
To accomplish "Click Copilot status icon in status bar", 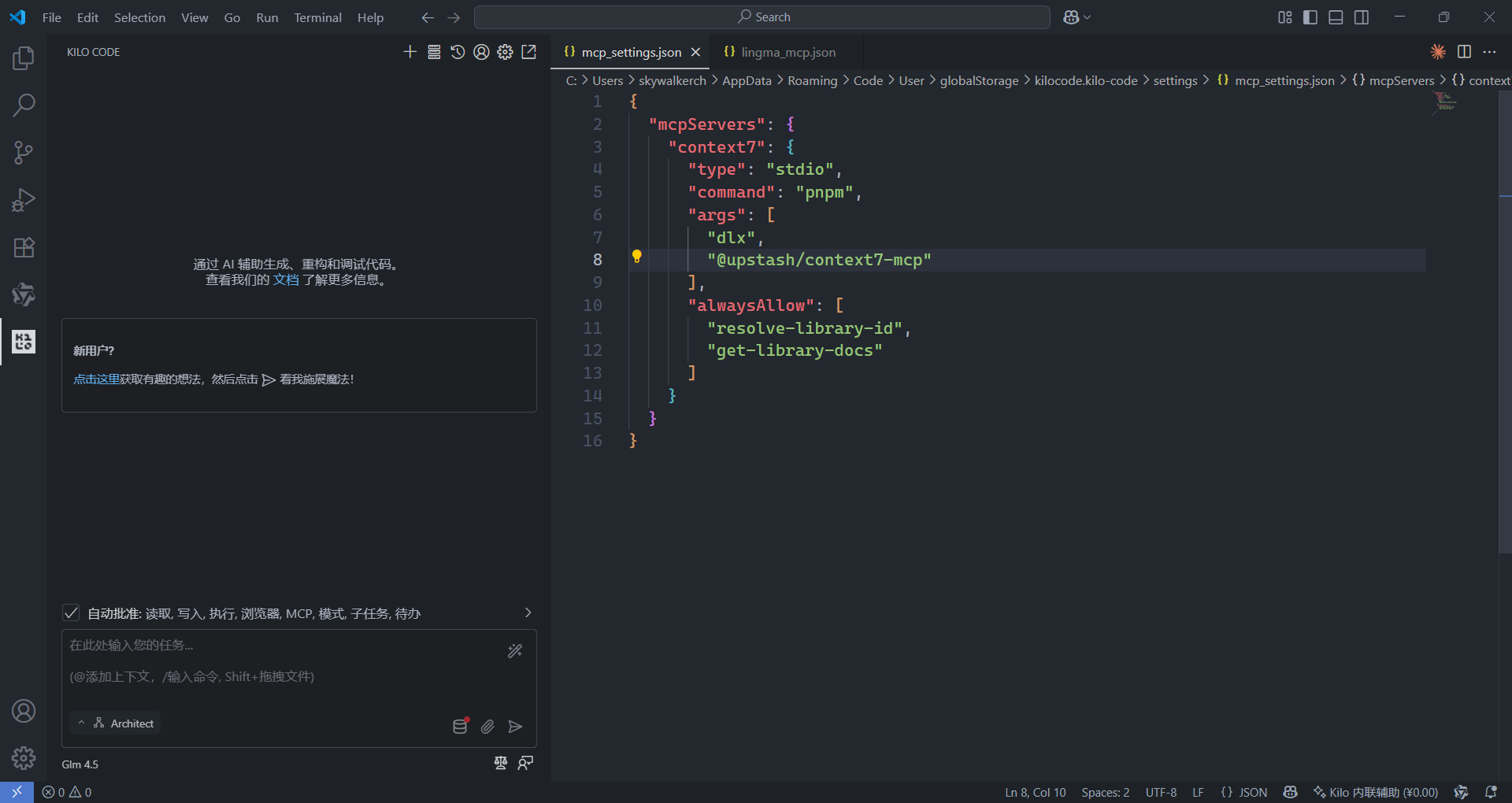I will coord(1290,792).
